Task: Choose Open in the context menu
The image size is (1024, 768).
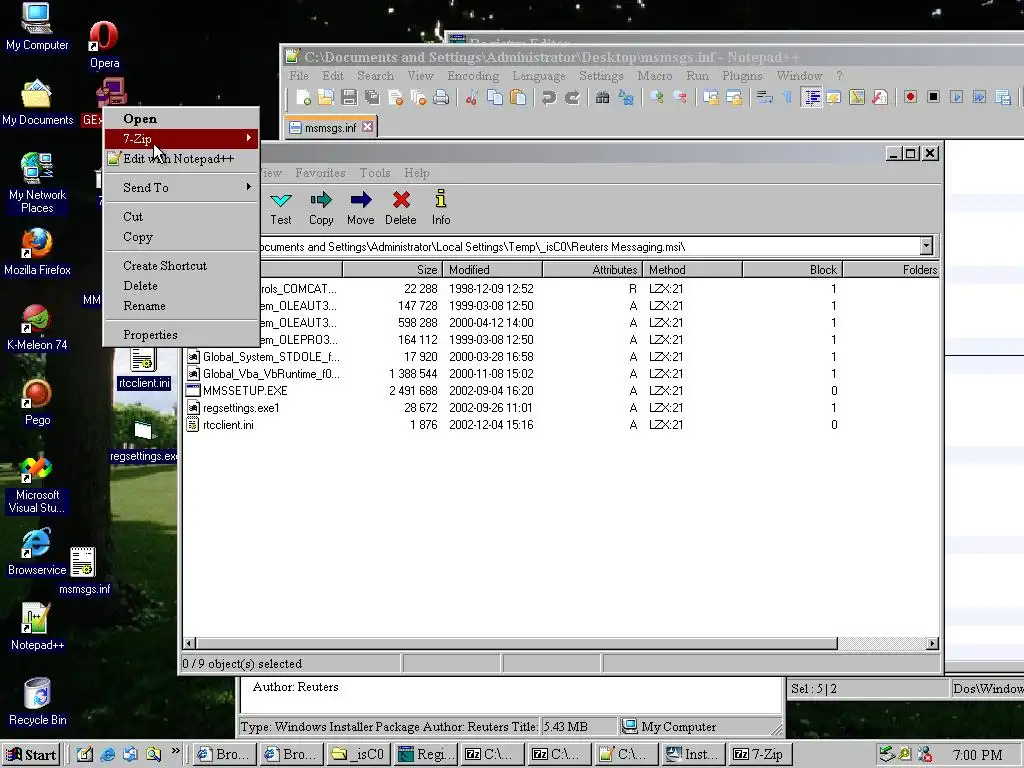Action: click(182, 119)
